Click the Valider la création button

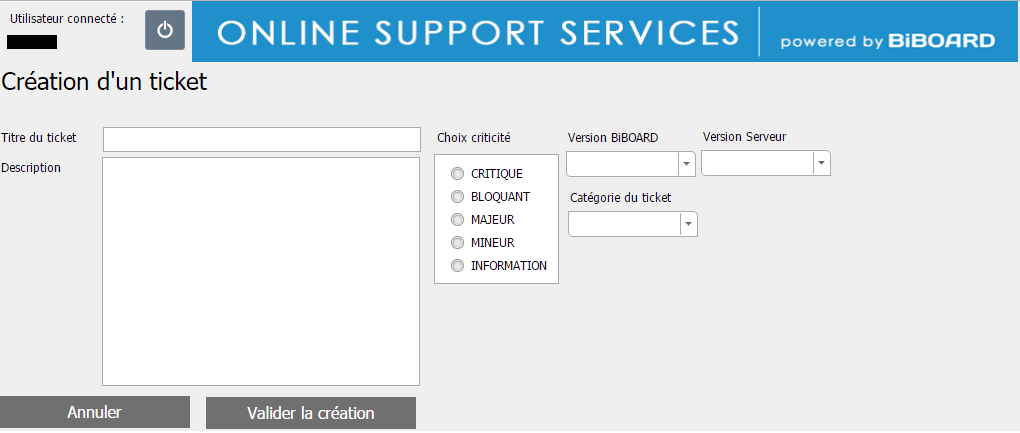point(311,413)
